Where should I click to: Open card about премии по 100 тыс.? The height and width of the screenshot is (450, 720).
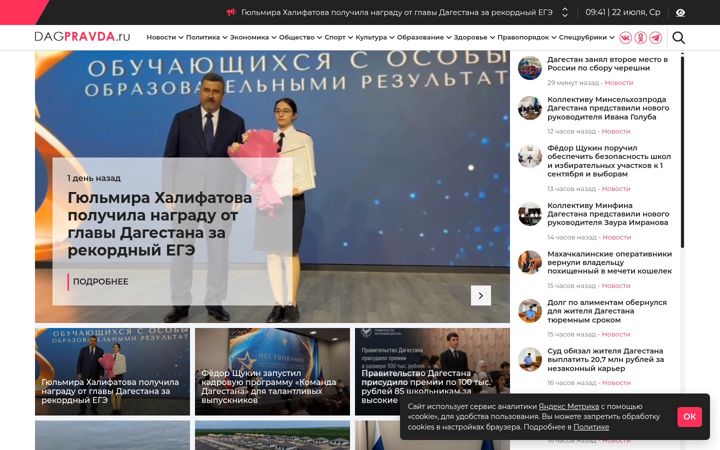(x=432, y=372)
